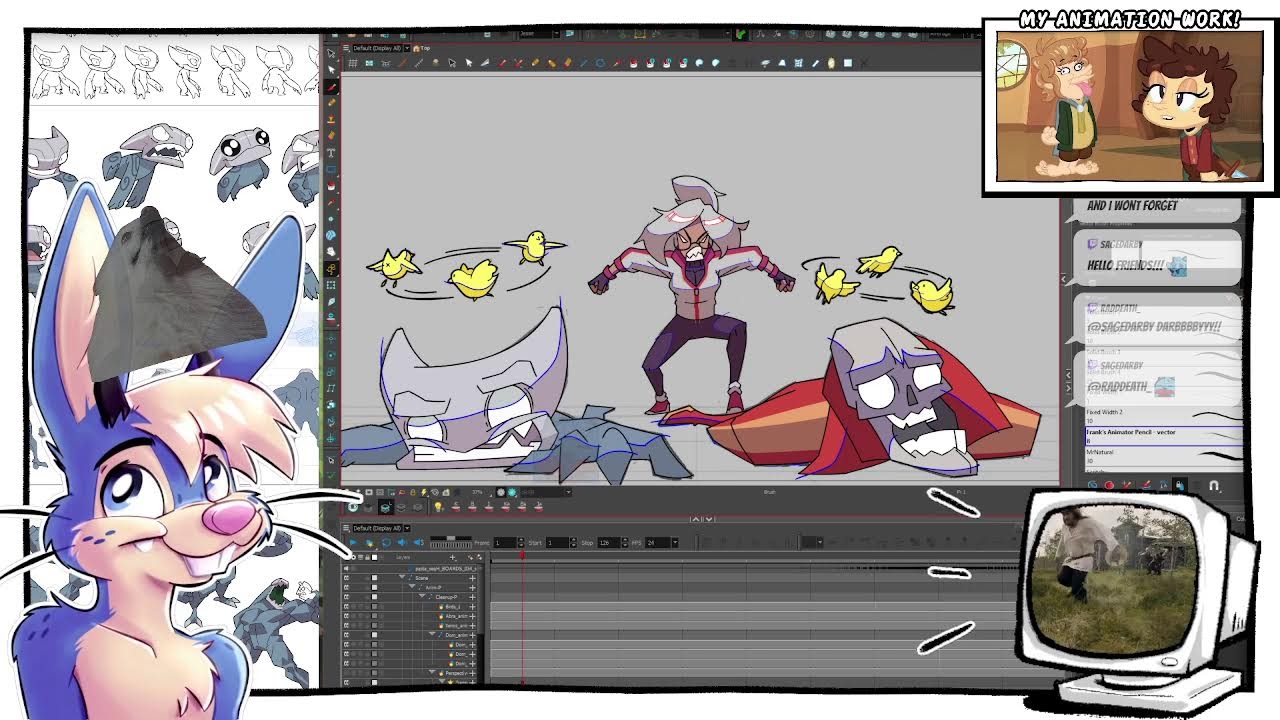Select the Rectangle shape tool

[331, 169]
